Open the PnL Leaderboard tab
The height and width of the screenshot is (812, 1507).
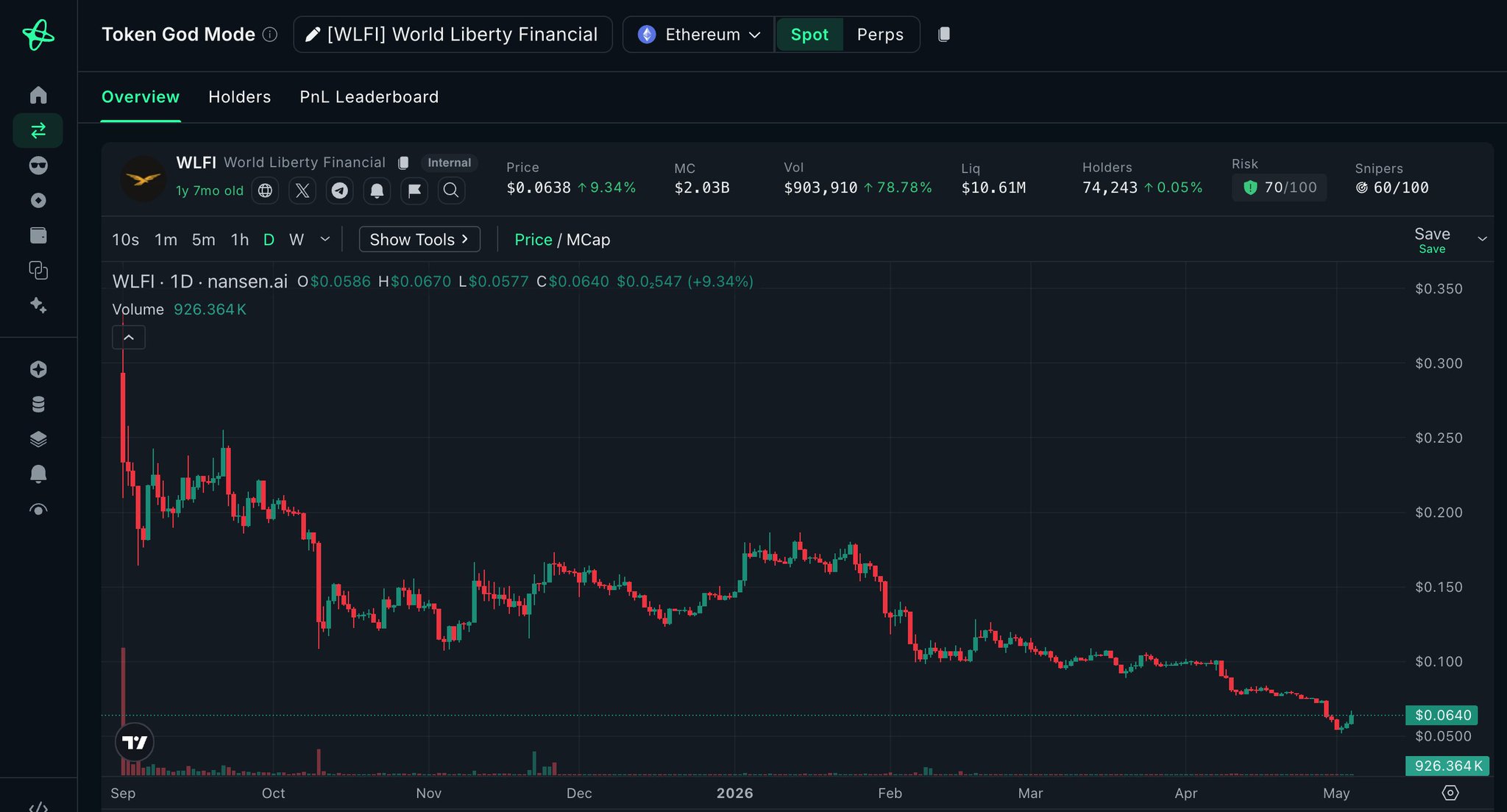tap(369, 97)
